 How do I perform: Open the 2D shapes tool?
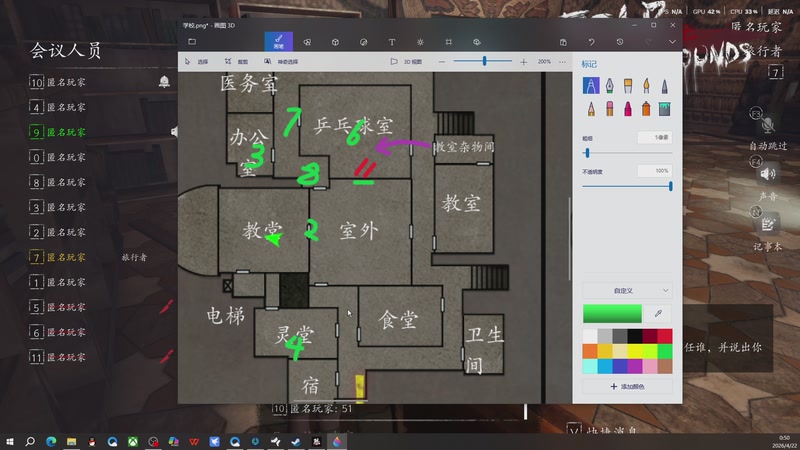click(x=307, y=42)
